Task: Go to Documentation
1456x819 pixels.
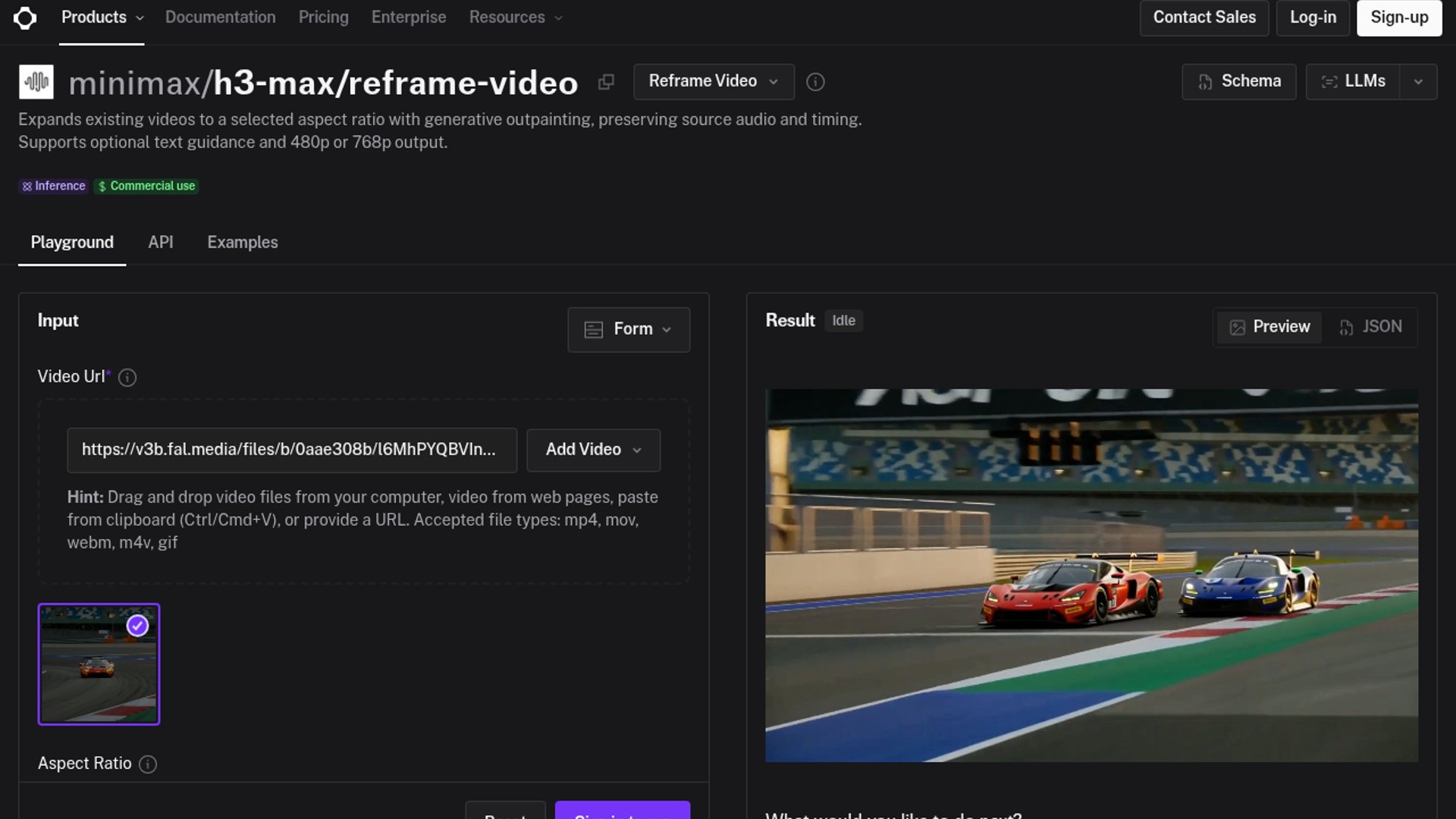Action: pyautogui.click(x=221, y=17)
